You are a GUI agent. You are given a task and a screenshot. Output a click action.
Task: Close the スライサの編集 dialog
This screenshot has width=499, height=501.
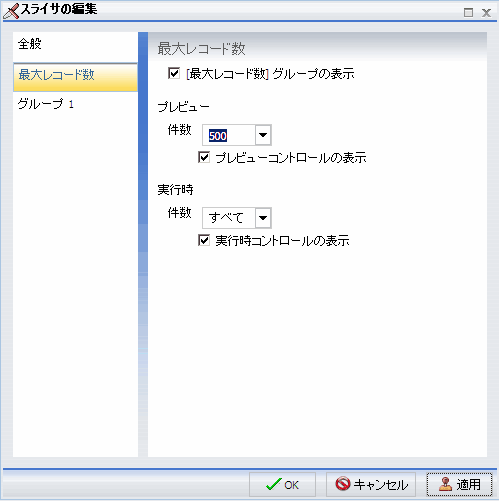pos(486,13)
